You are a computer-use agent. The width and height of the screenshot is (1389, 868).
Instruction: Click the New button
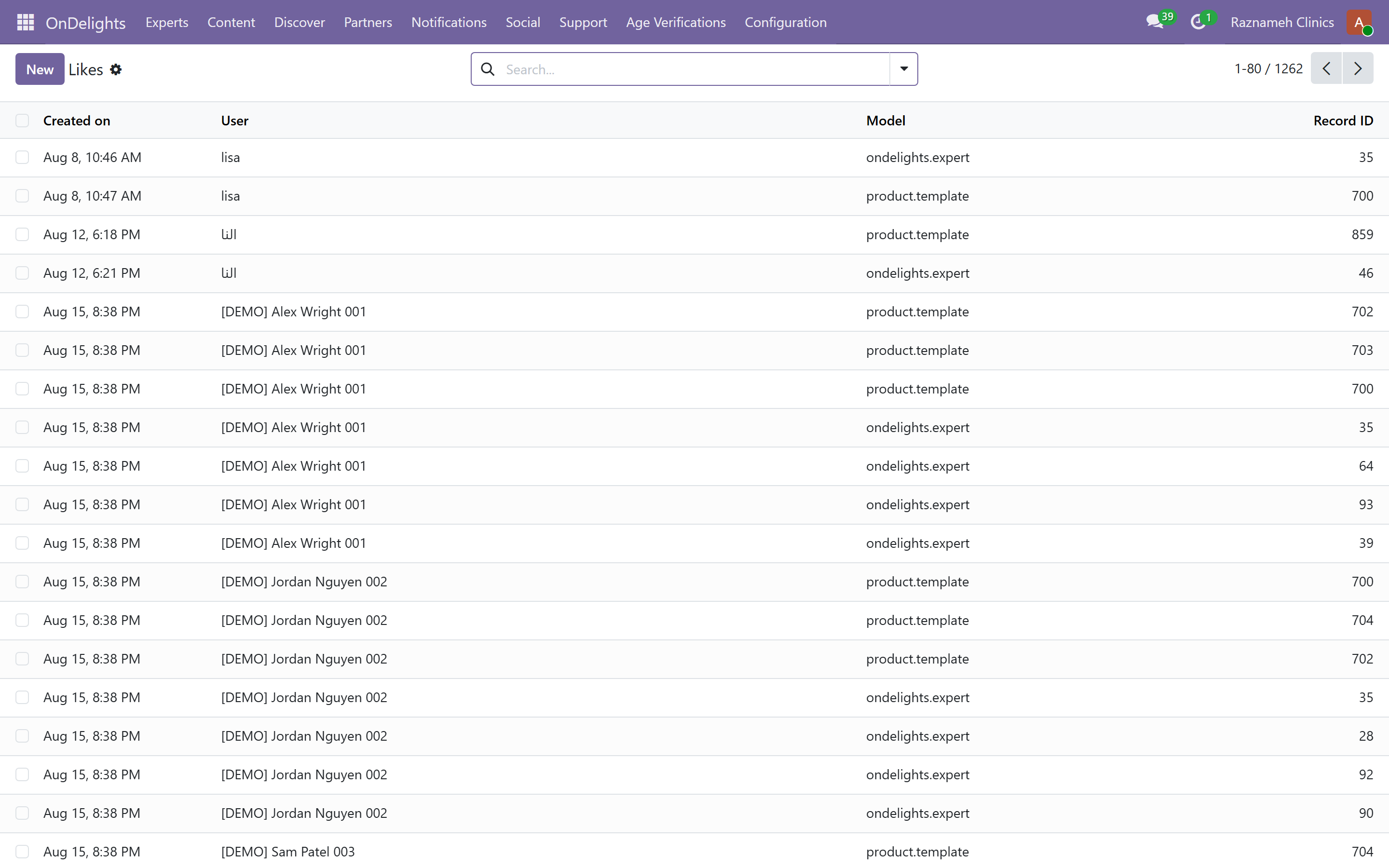[x=40, y=69]
